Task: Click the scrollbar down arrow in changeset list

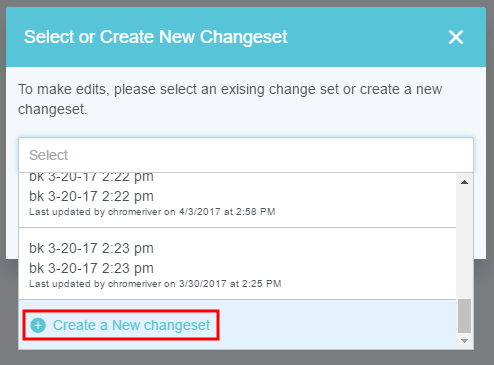Action: [x=464, y=341]
